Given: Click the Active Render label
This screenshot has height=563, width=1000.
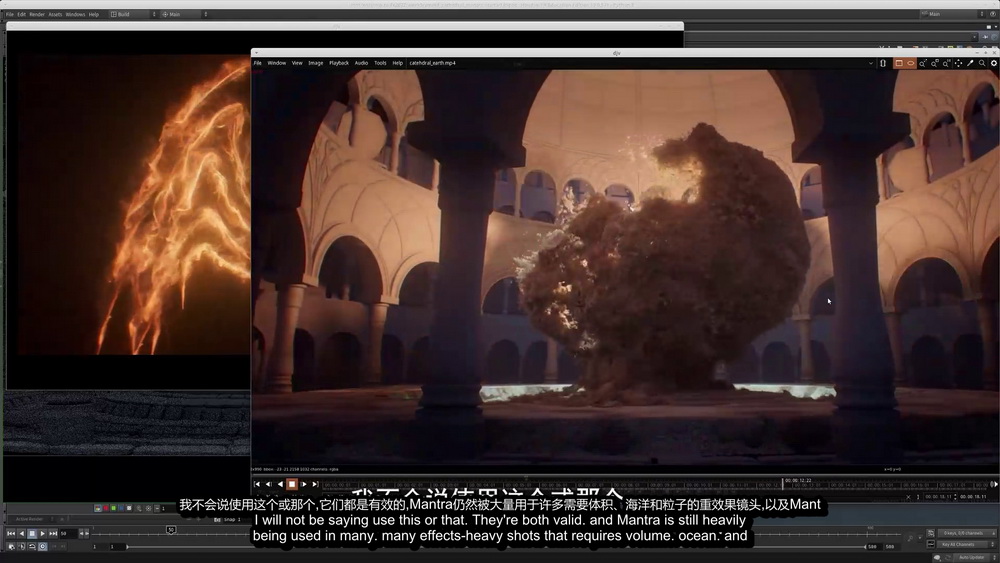Looking at the screenshot, I should [x=29, y=519].
